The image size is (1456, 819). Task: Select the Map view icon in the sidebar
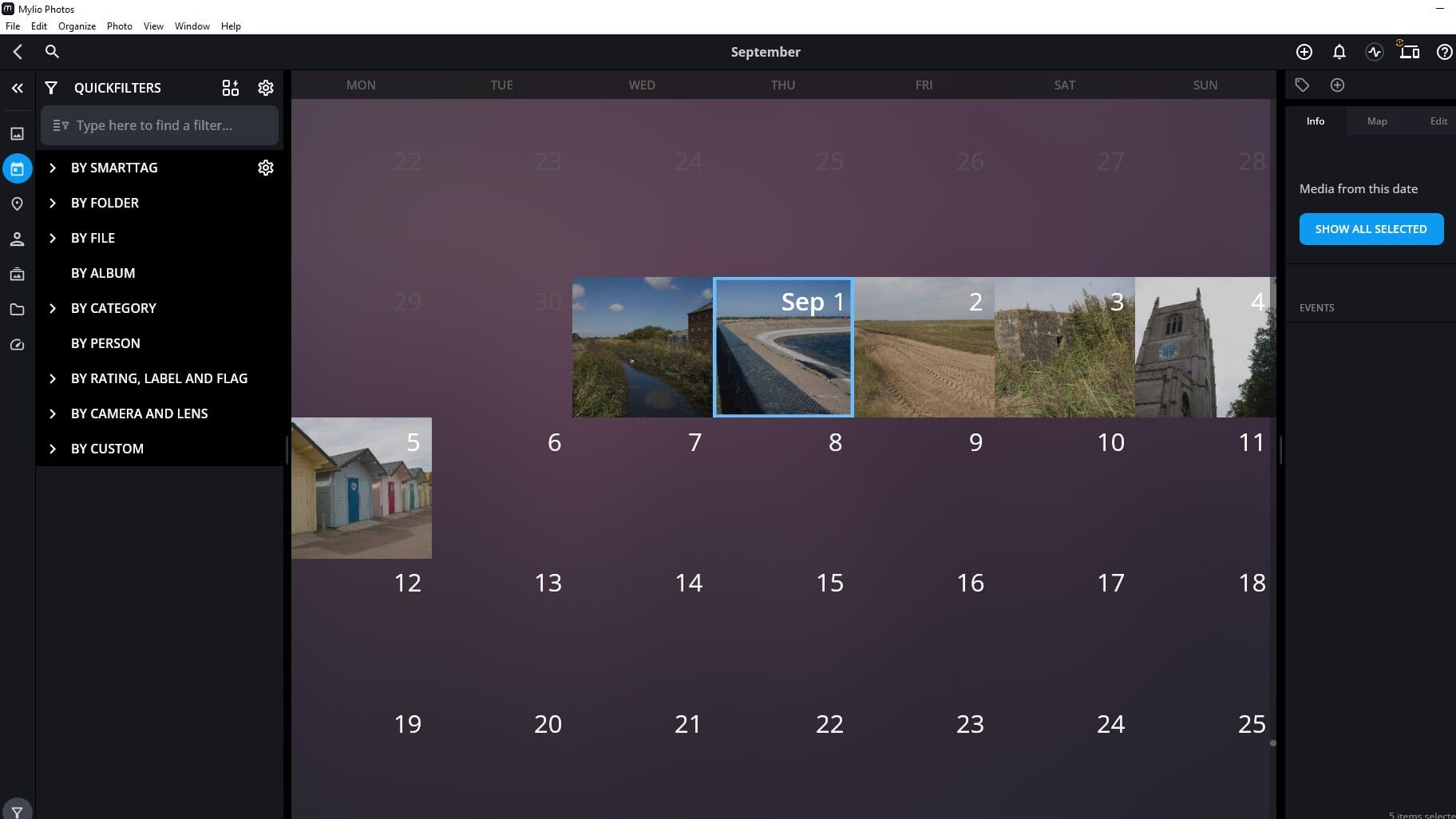tap(18, 204)
